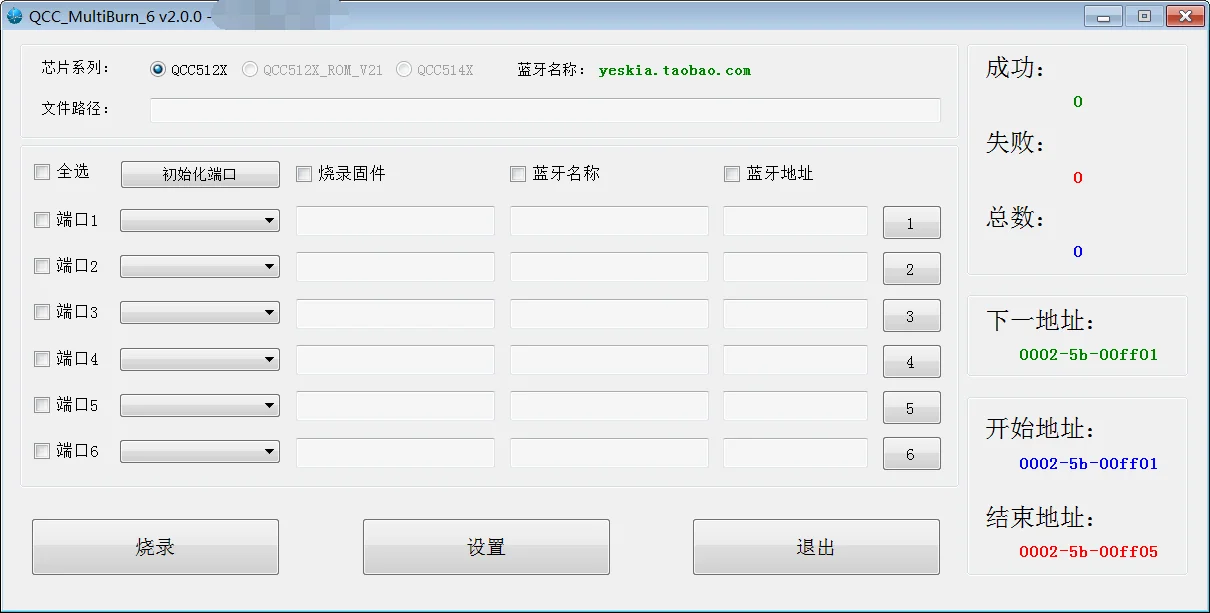Click the numbered button 5
Image resolution: width=1210 pixels, height=613 pixels.
pos(911,408)
